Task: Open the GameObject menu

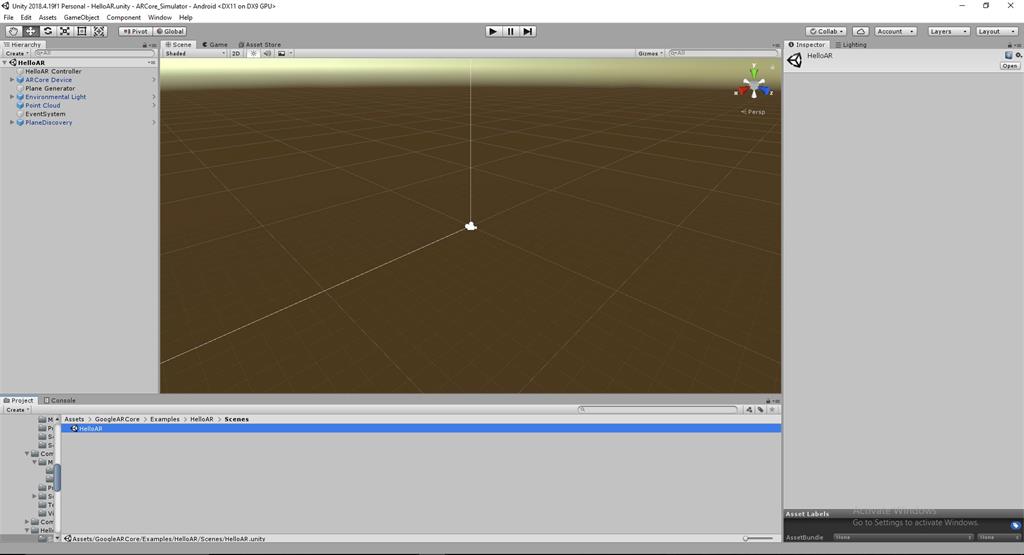Action: tap(81, 18)
